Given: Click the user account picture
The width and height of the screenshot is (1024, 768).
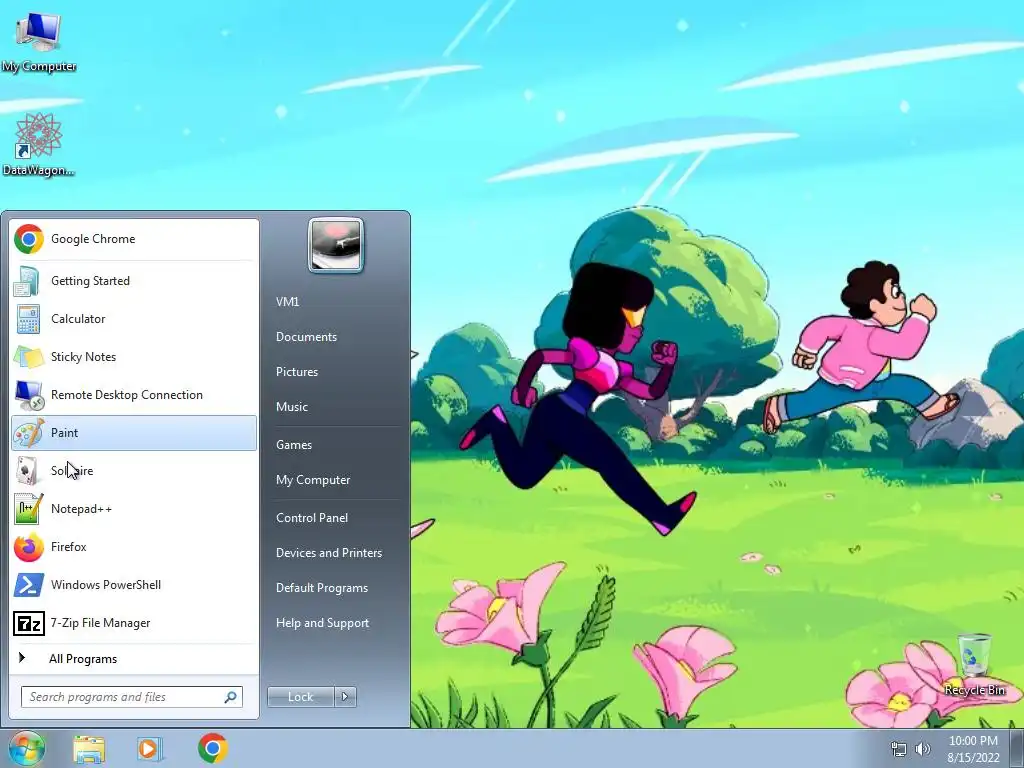Looking at the screenshot, I should [336, 246].
